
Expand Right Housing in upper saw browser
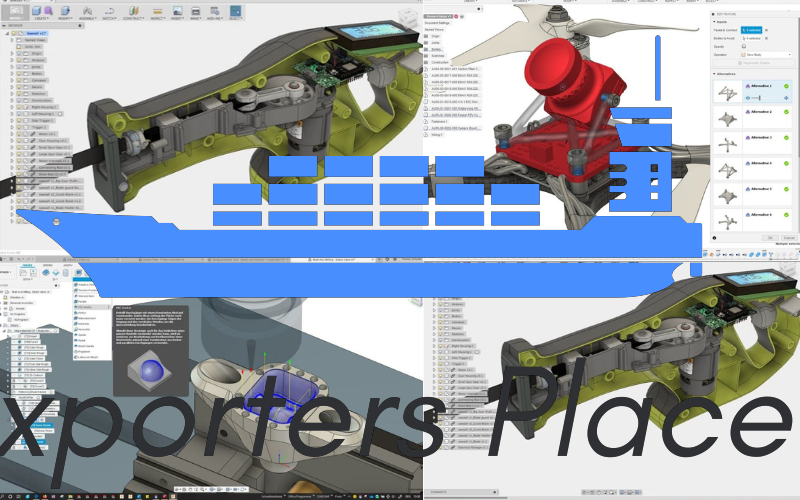12,107
